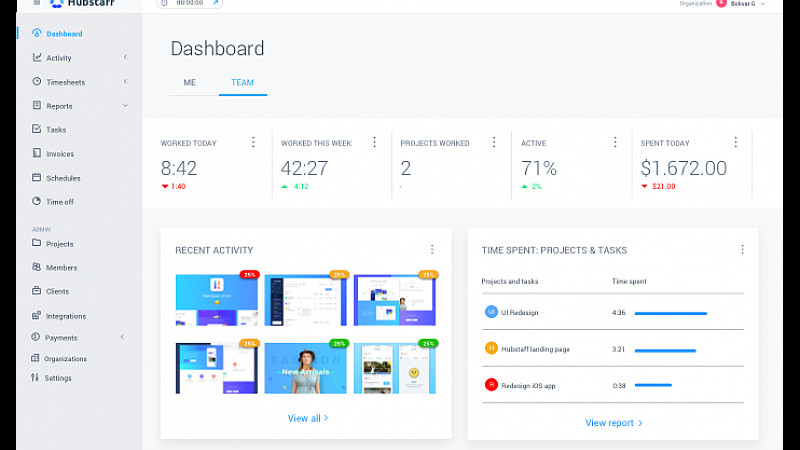Click the Members people icon
The image size is (800, 450).
click(37, 266)
